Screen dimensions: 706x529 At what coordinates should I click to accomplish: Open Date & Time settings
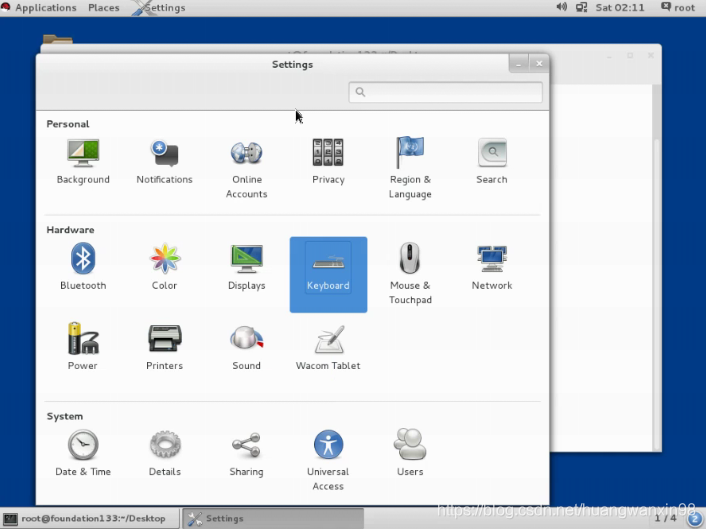click(83, 452)
